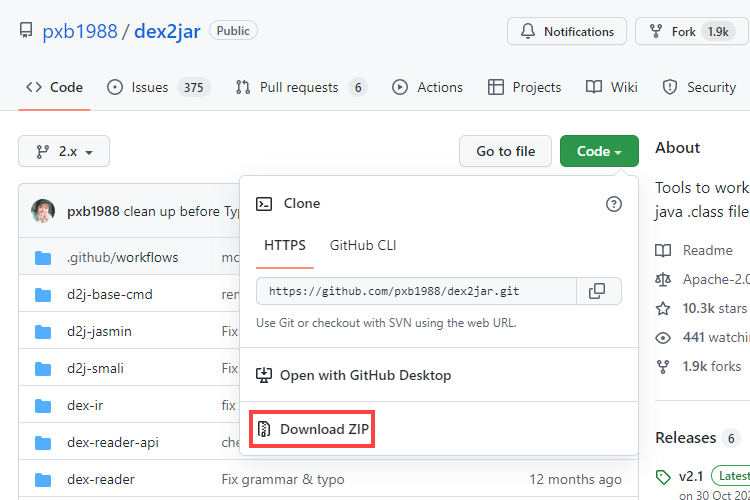Open the pxb1988 commit author link

[93, 211]
